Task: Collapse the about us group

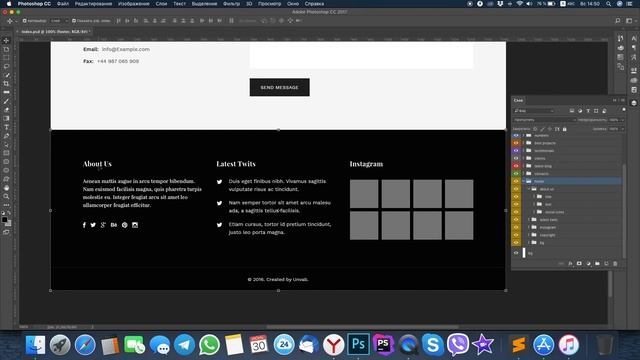Action: pyautogui.click(x=529, y=189)
